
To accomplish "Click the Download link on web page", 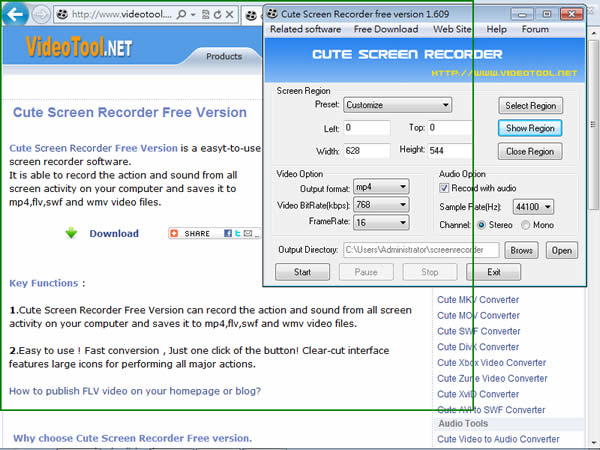I will tap(114, 233).
